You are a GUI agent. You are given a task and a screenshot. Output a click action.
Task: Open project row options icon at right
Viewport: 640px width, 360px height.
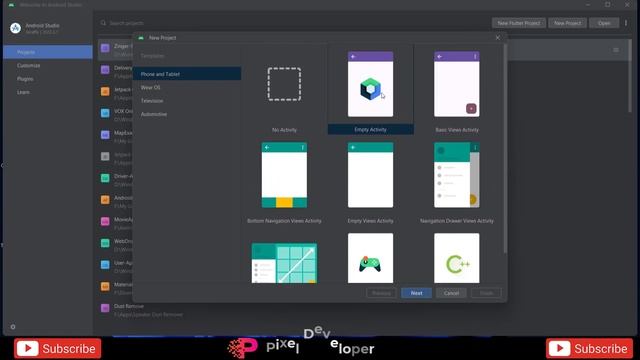(x=616, y=50)
